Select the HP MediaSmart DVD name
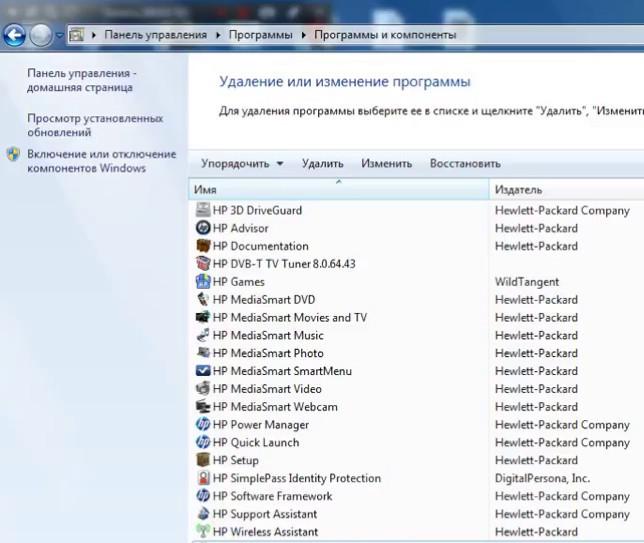Image resolution: width=644 pixels, height=543 pixels. [x=264, y=299]
